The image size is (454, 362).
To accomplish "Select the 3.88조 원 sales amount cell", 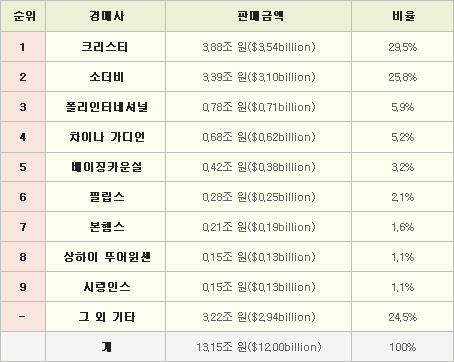I will click(x=259, y=47).
